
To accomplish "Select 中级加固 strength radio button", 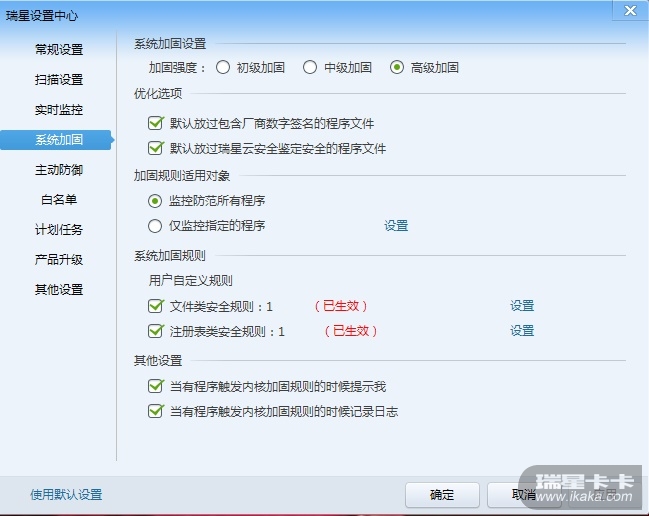I will pos(310,67).
